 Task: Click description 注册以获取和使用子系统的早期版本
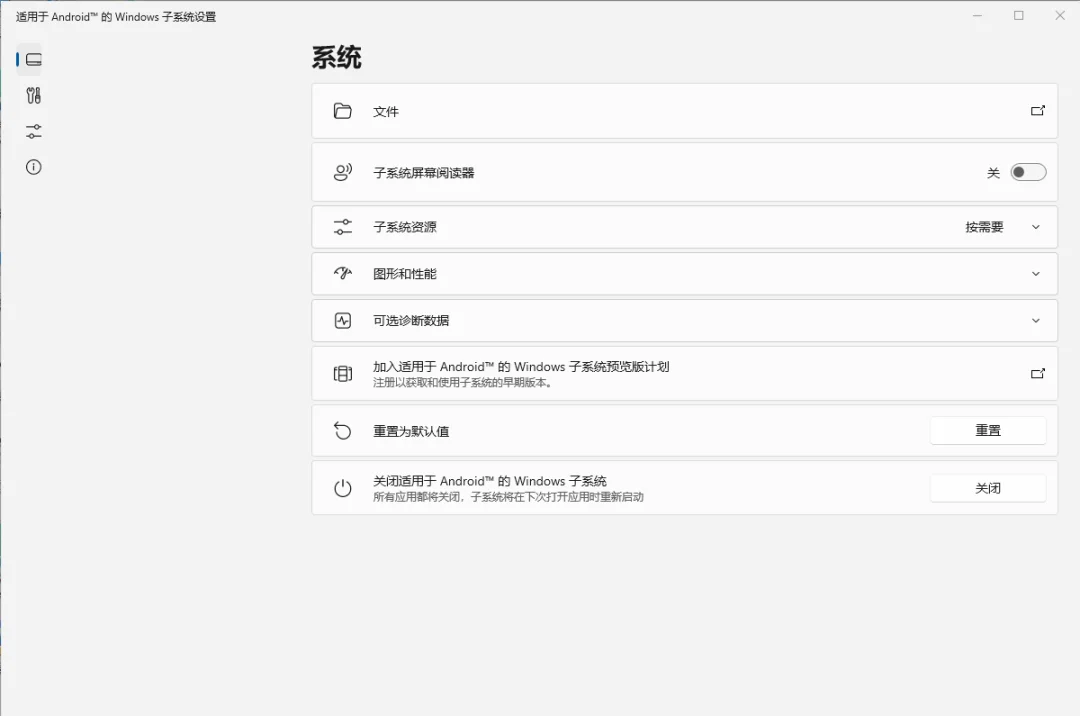coord(463,383)
